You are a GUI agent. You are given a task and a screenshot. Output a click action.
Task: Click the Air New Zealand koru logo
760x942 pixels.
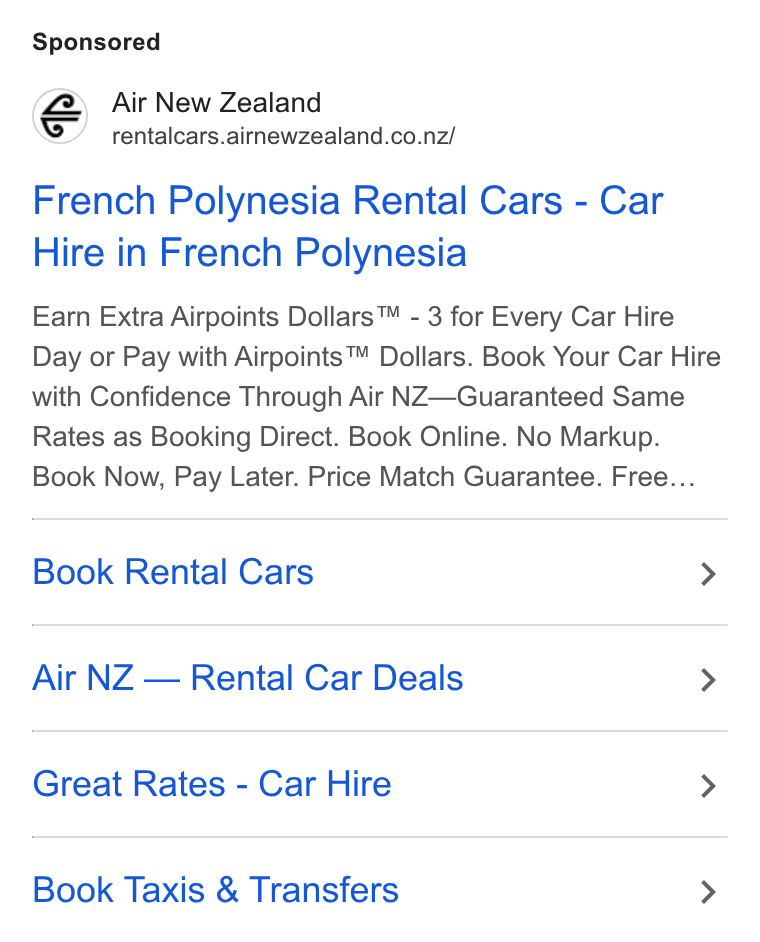pyautogui.click(x=59, y=116)
